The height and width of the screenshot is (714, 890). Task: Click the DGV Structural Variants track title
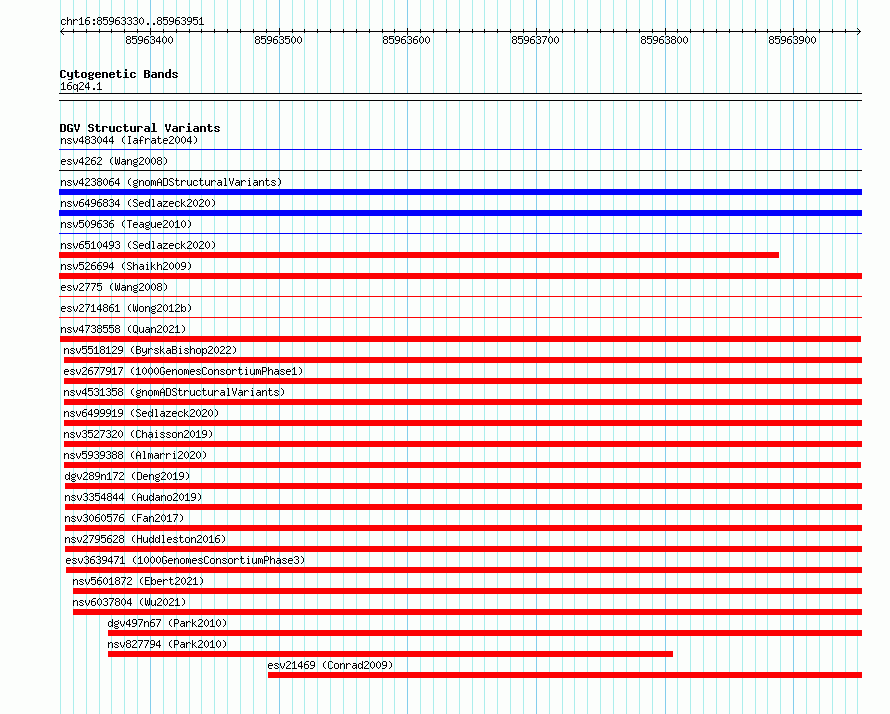pyautogui.click(x=140, y=128)
